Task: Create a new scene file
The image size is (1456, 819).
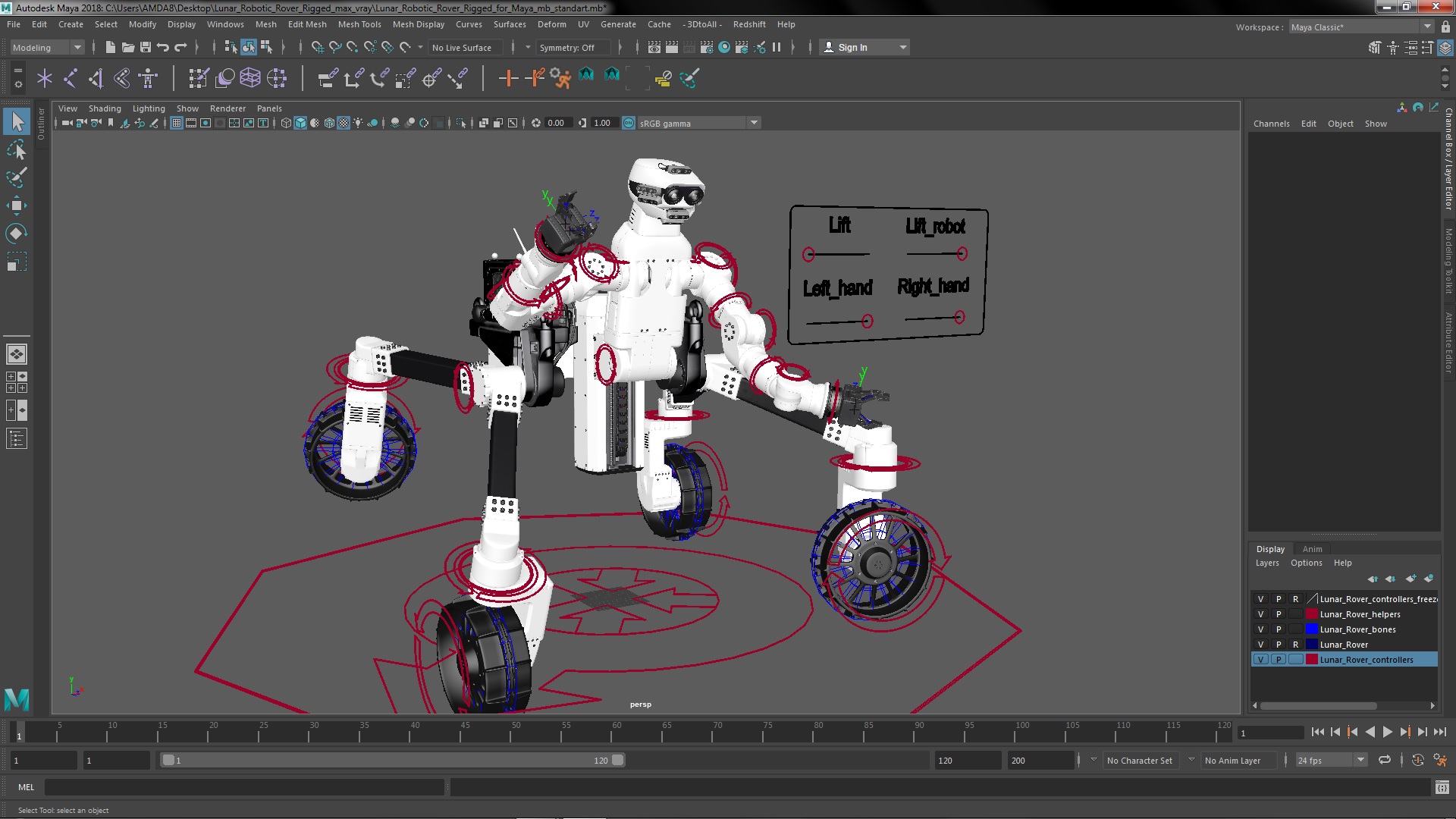Action: pyautogui.click(x=110, y=47)
